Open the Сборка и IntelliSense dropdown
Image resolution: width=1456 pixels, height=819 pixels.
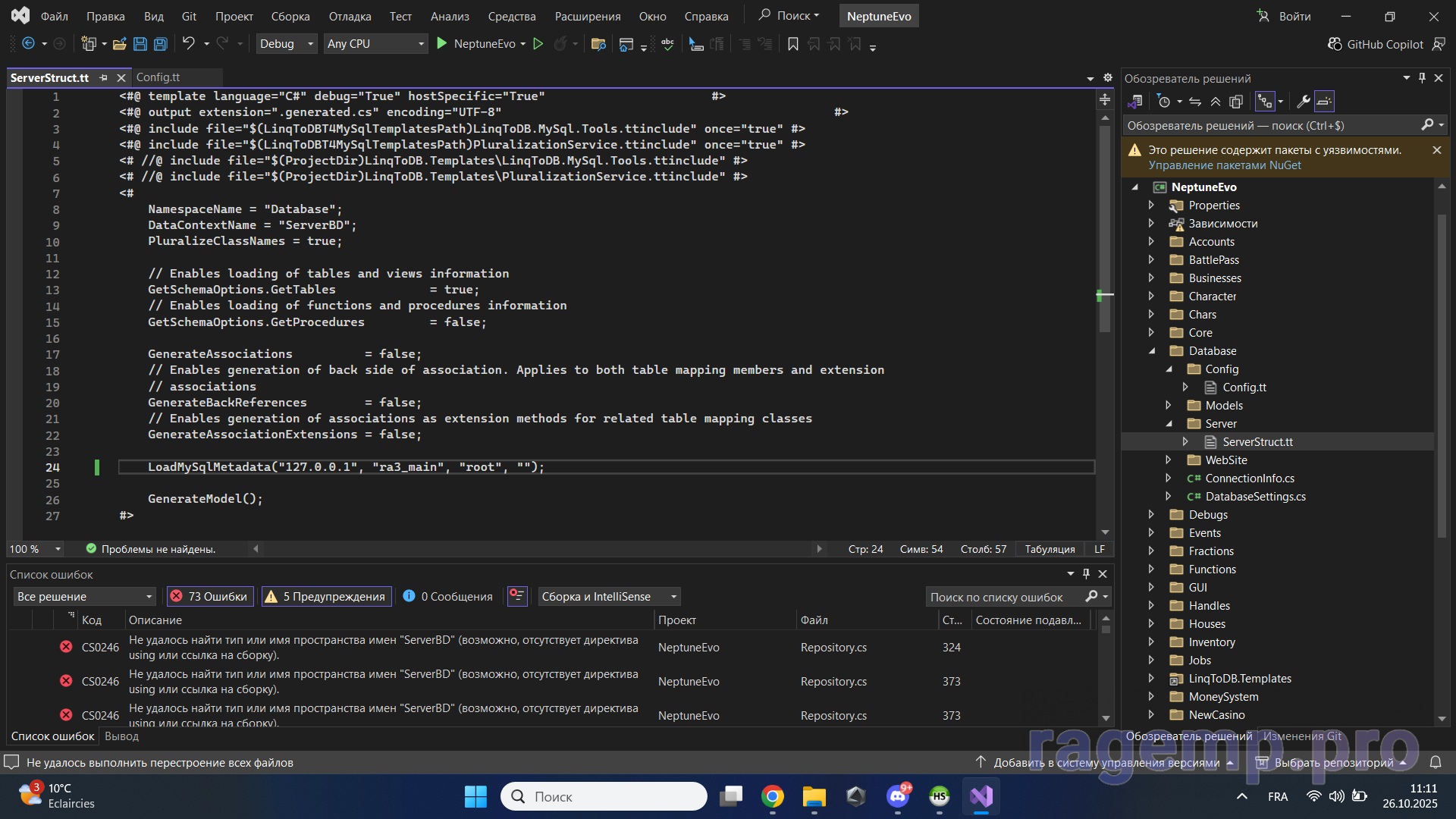point(608,597)
